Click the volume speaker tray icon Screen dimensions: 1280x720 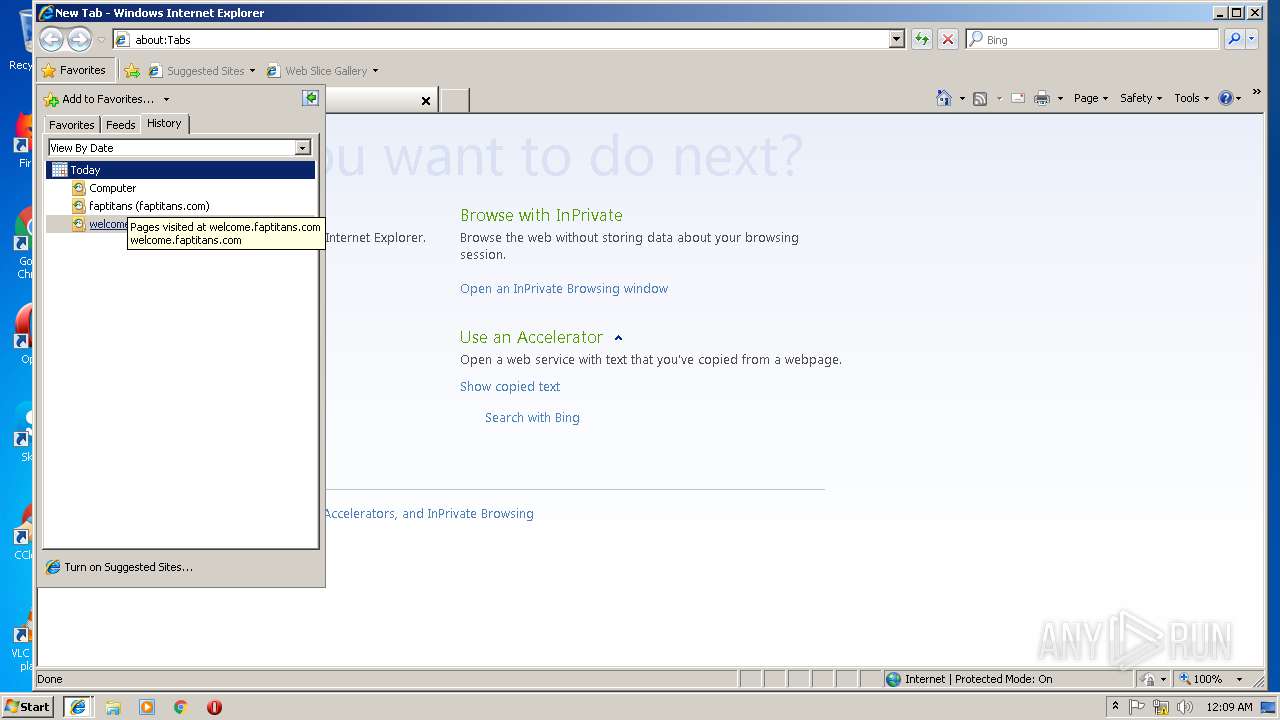click(x=1185, y=707)
